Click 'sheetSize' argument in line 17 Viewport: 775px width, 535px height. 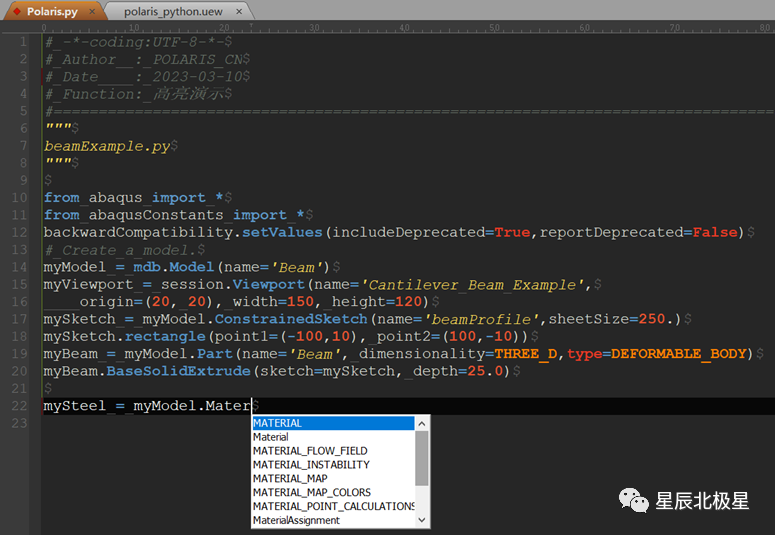(x=589, y=319)
